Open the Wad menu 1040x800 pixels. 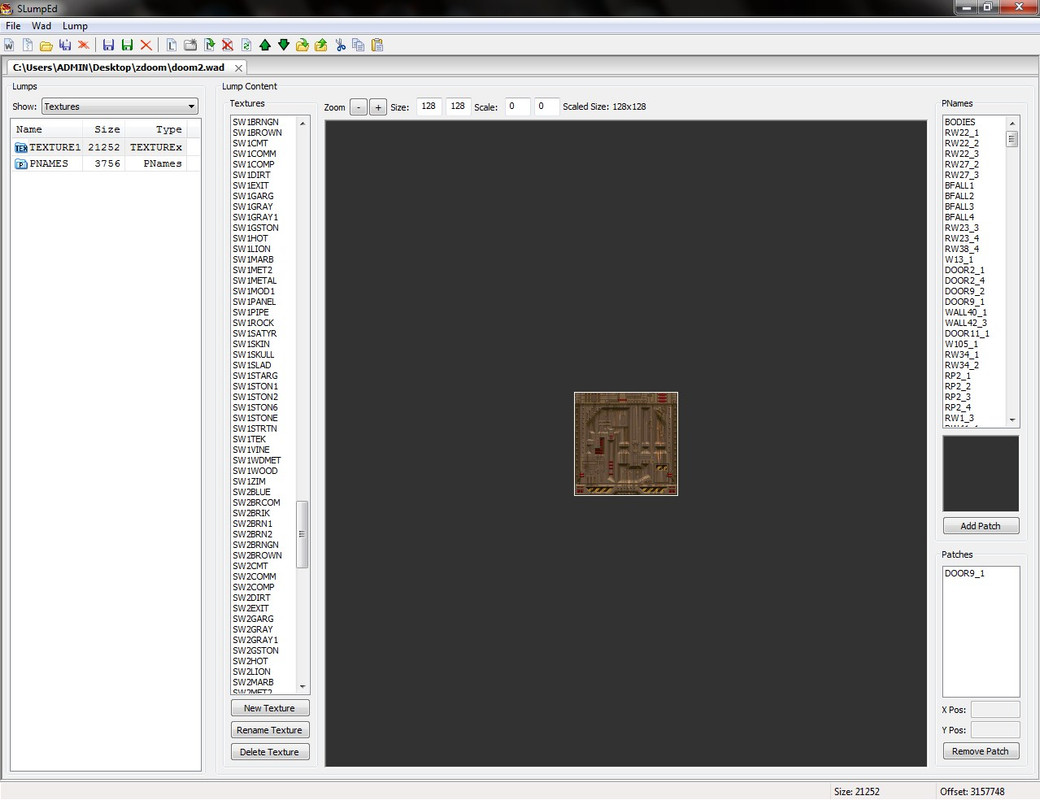point(41,26)
